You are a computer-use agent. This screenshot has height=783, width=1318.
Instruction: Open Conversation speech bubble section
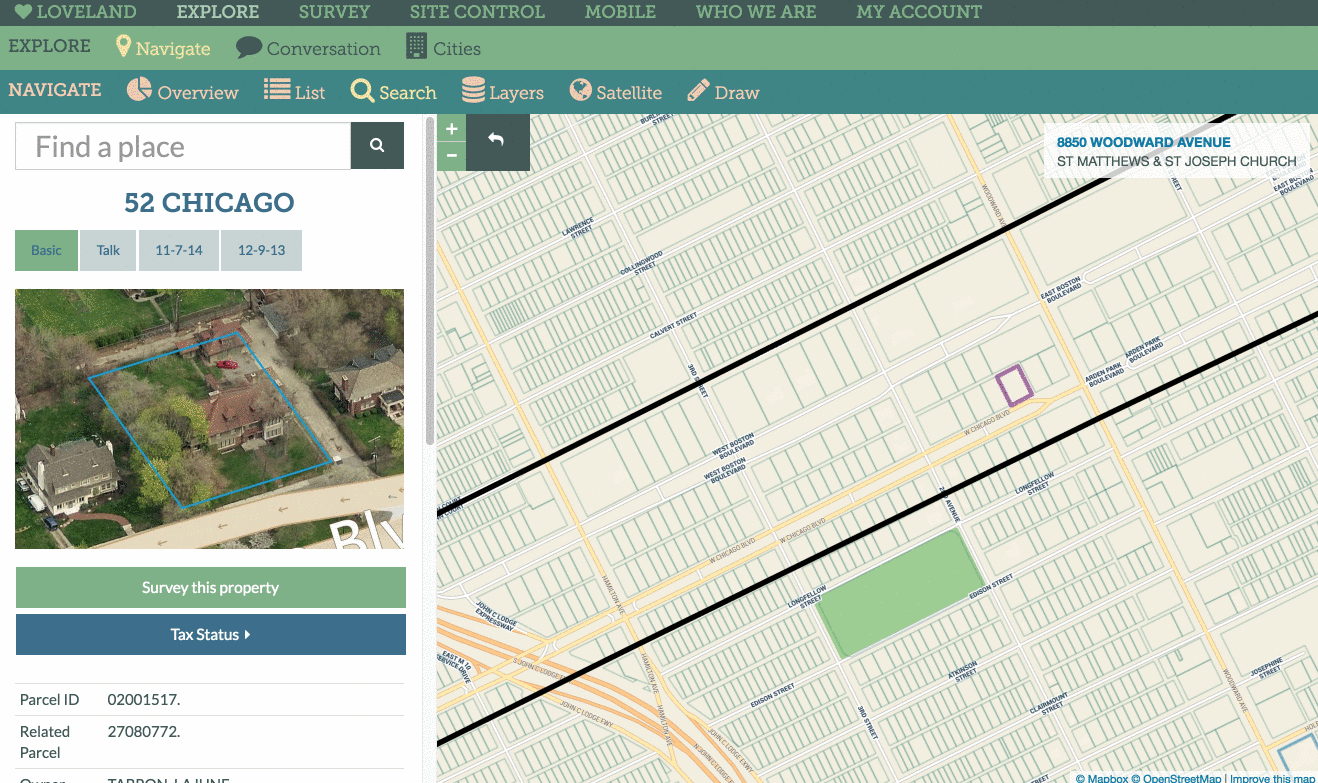[308, 48]
